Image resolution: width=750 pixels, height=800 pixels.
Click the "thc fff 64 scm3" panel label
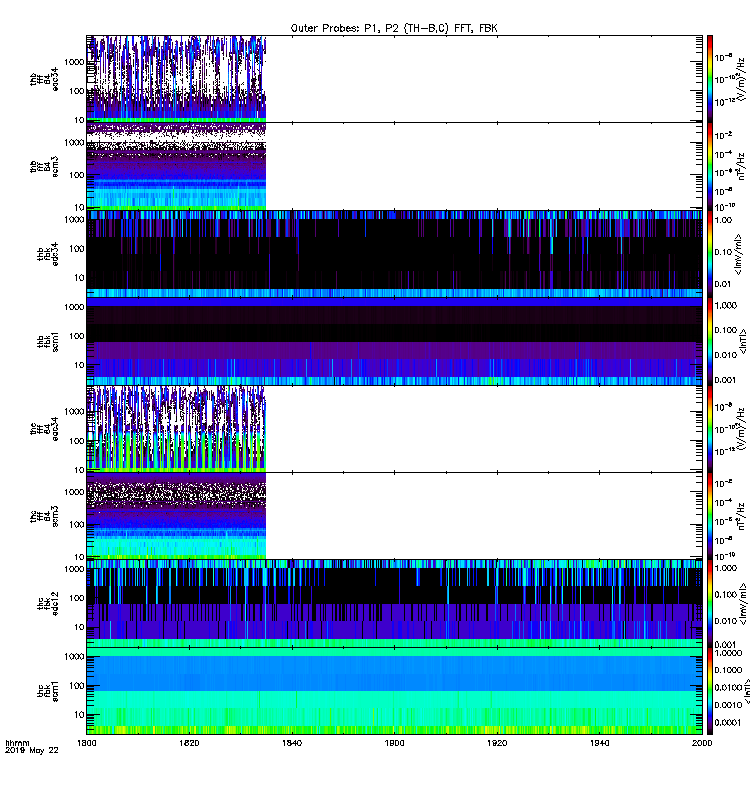pos(44,516)
